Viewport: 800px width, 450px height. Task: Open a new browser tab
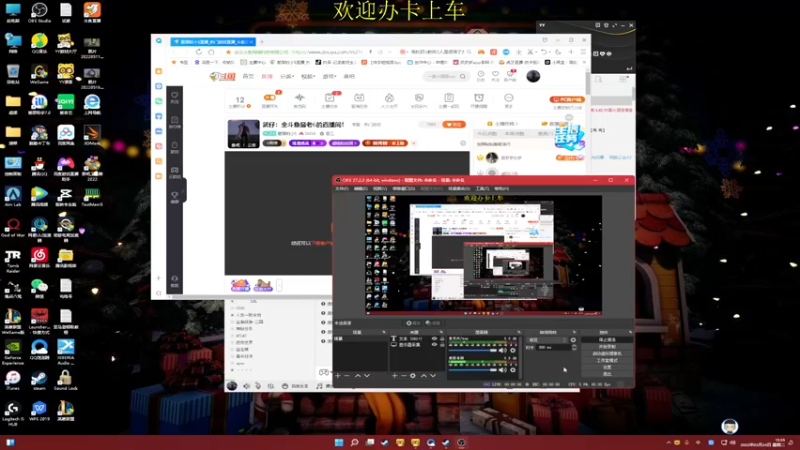[x=262, y=42]
